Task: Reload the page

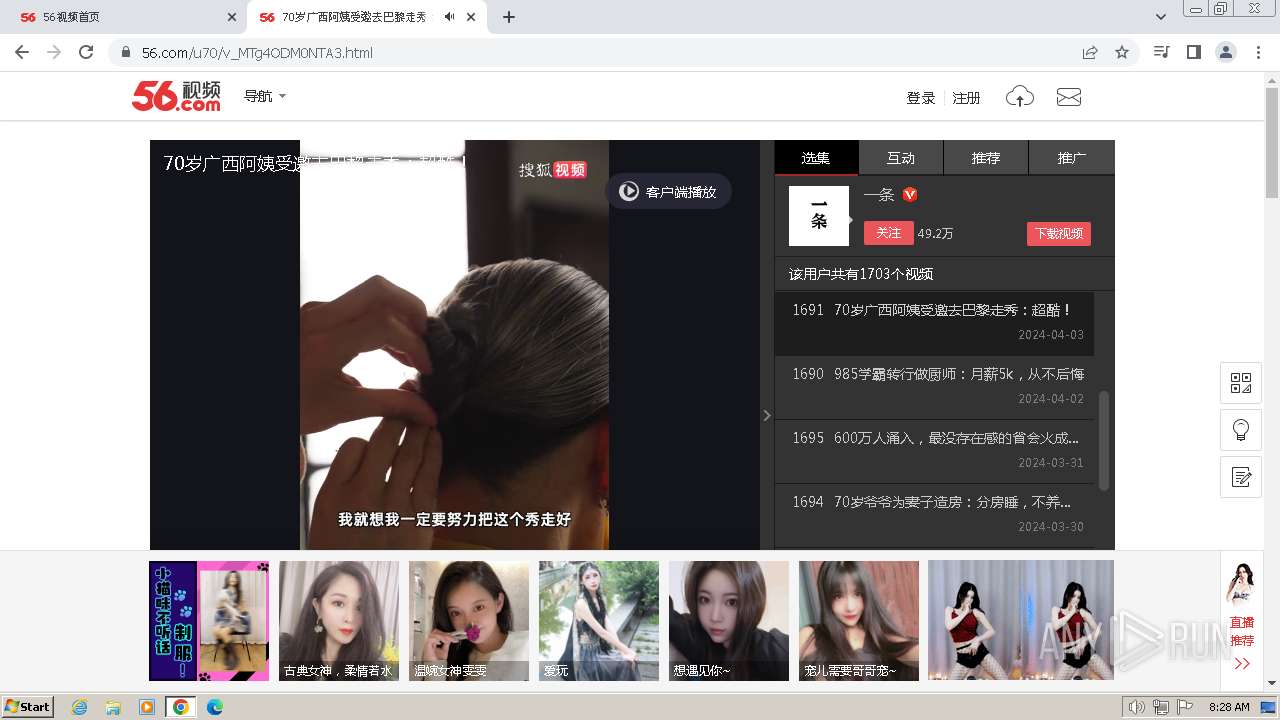Action: pyautogui.click(x=86, y=52)
